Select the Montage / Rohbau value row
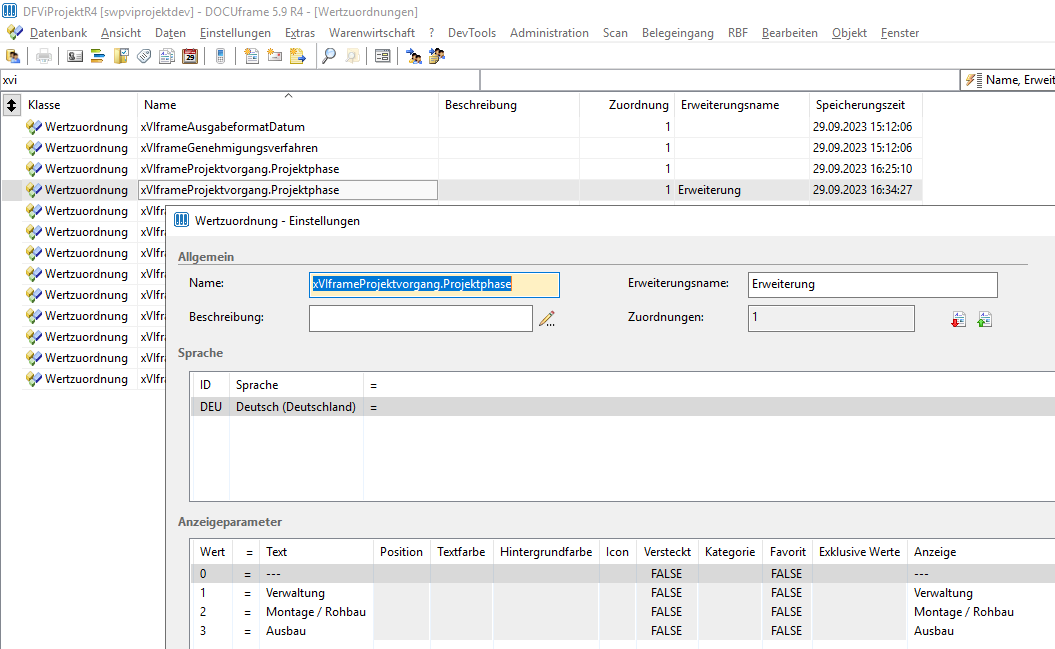1055x649 pixels. pyautogui.click(x=622, y=612)
